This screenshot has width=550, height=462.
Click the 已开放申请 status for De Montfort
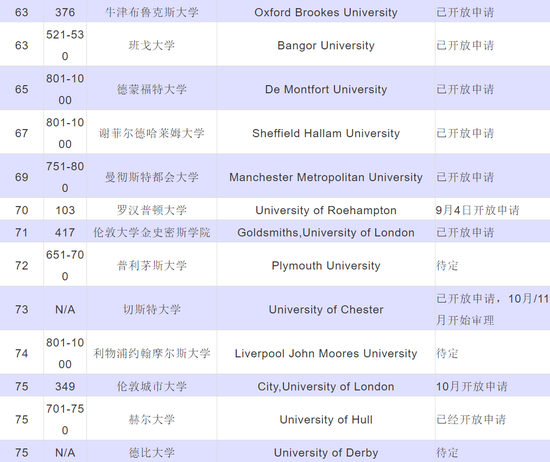click(x=465, y=89)
